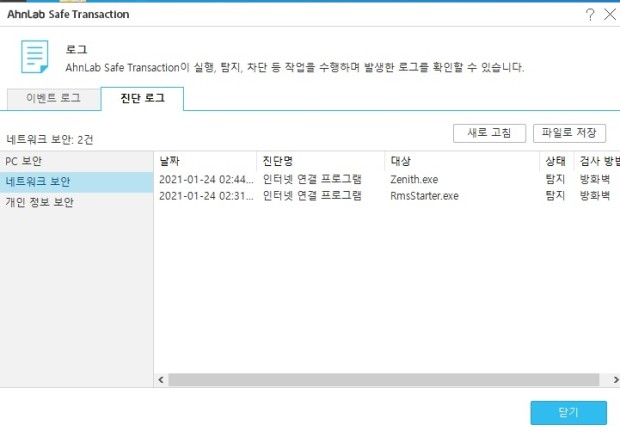This screenshot has width=620, height=437.
Task: Click 탐지 status in Zenith.exe row
Action: pos(555,180)
